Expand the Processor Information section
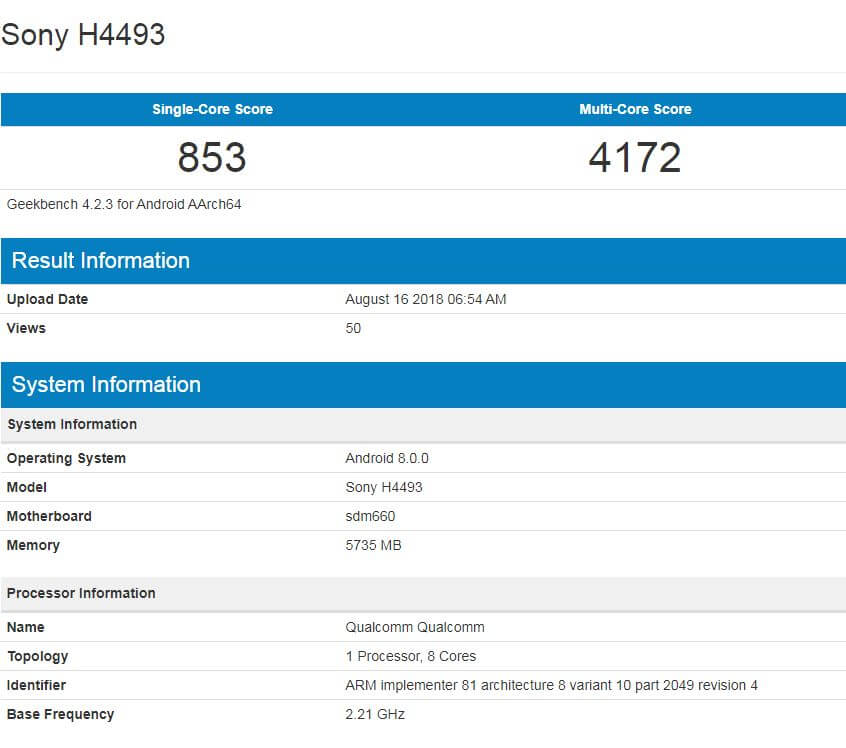 pyautogui.click(x=81, y=593)
